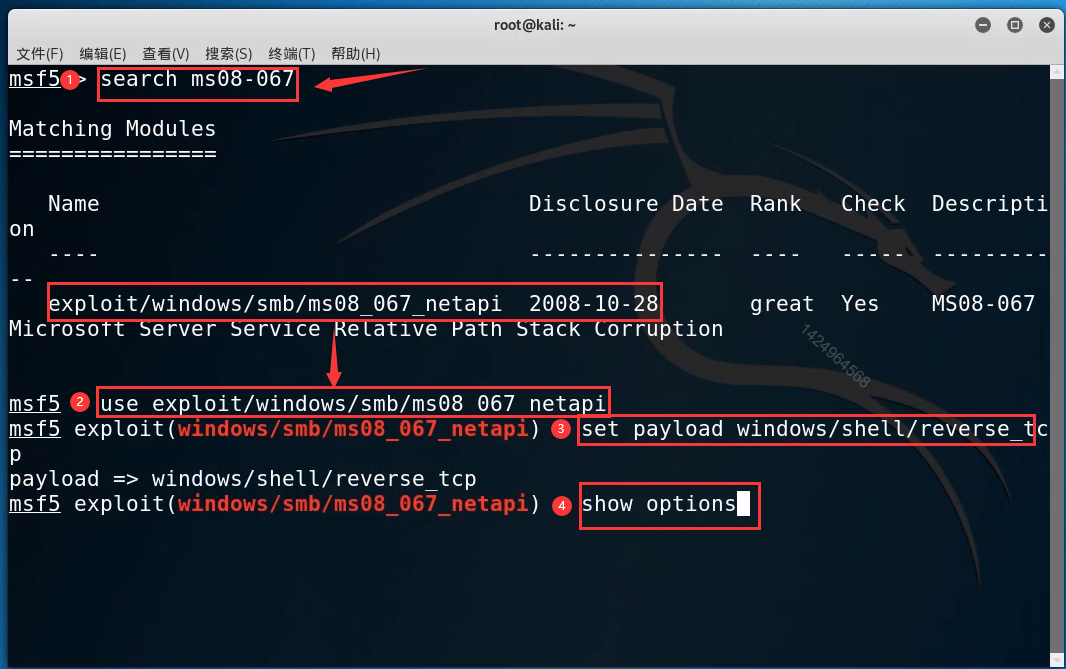This screenshot has width=1066, height=669.
Task: Open the 文件(F) menu
Action: tap(39, 54)
